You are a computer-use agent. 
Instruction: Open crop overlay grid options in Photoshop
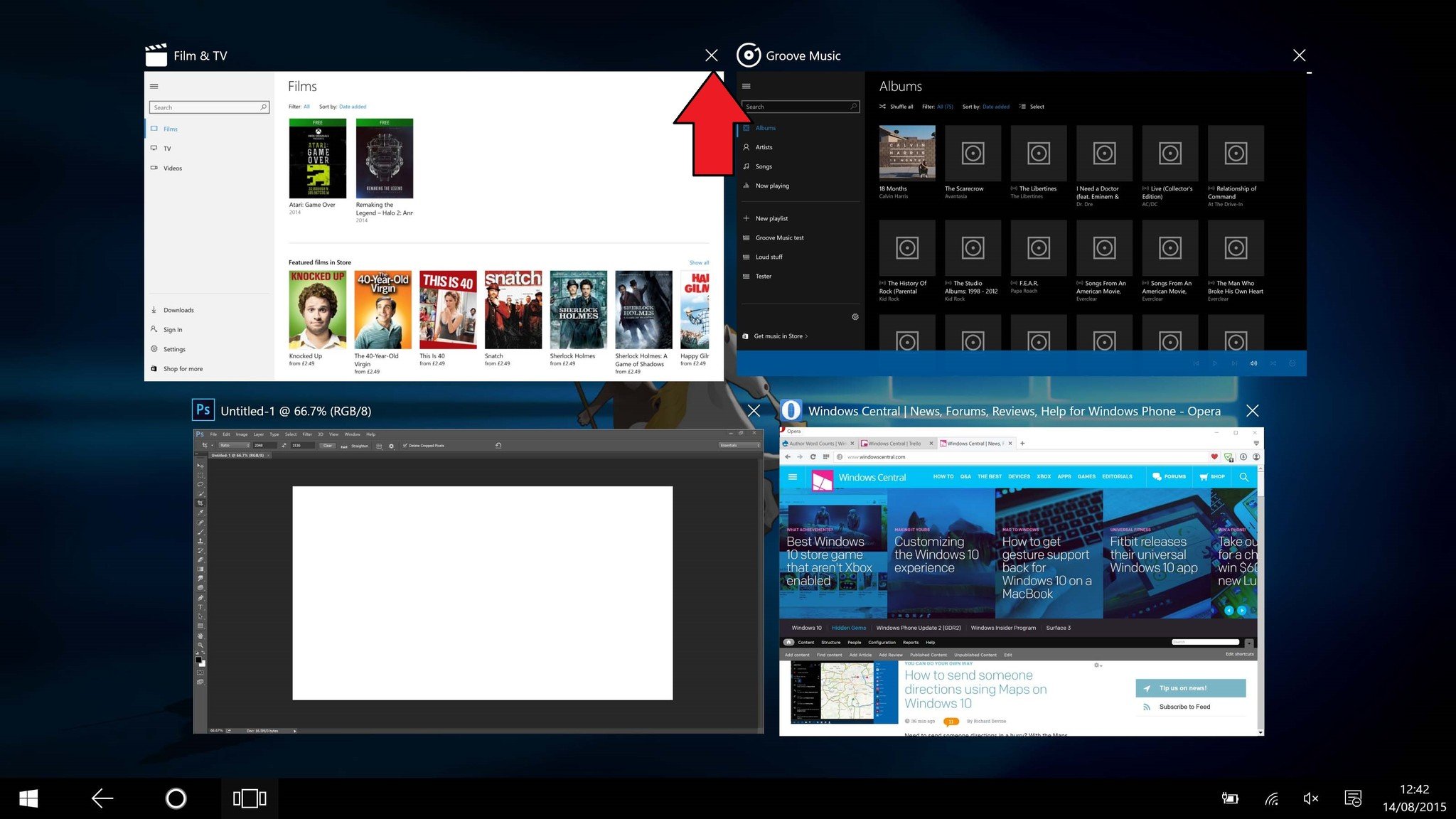tap(379, 446)
